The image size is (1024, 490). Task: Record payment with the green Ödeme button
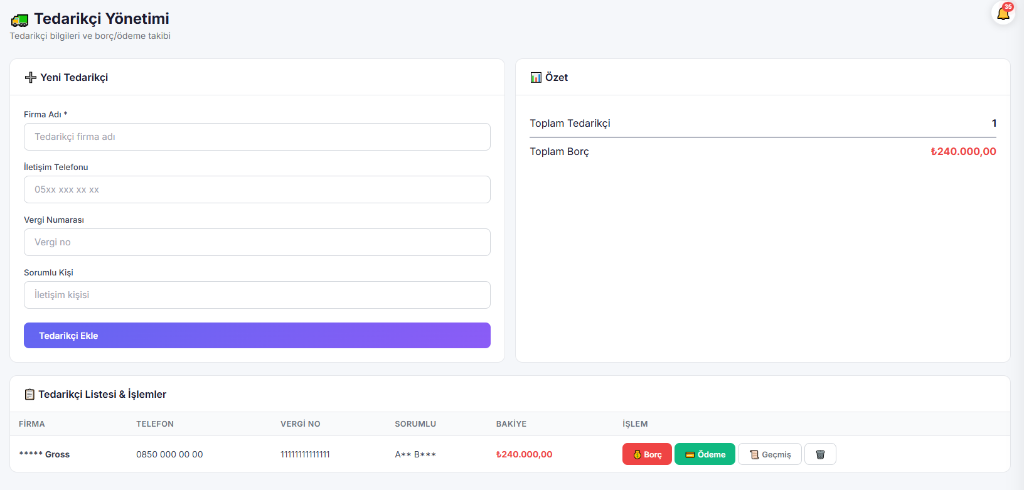705,454
